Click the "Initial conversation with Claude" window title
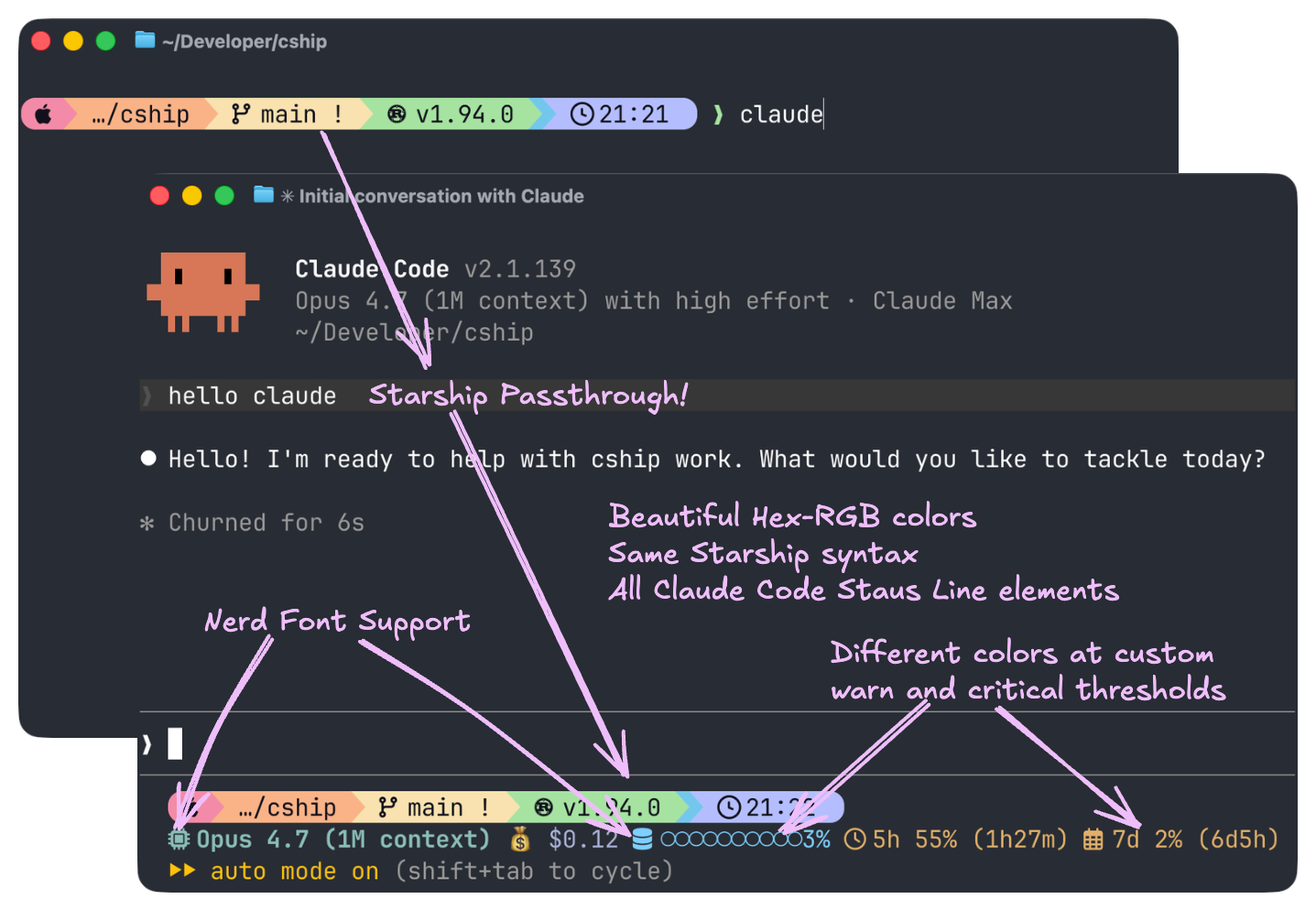Viewport: 1316px width, 910px height. (x=441, y=196)
